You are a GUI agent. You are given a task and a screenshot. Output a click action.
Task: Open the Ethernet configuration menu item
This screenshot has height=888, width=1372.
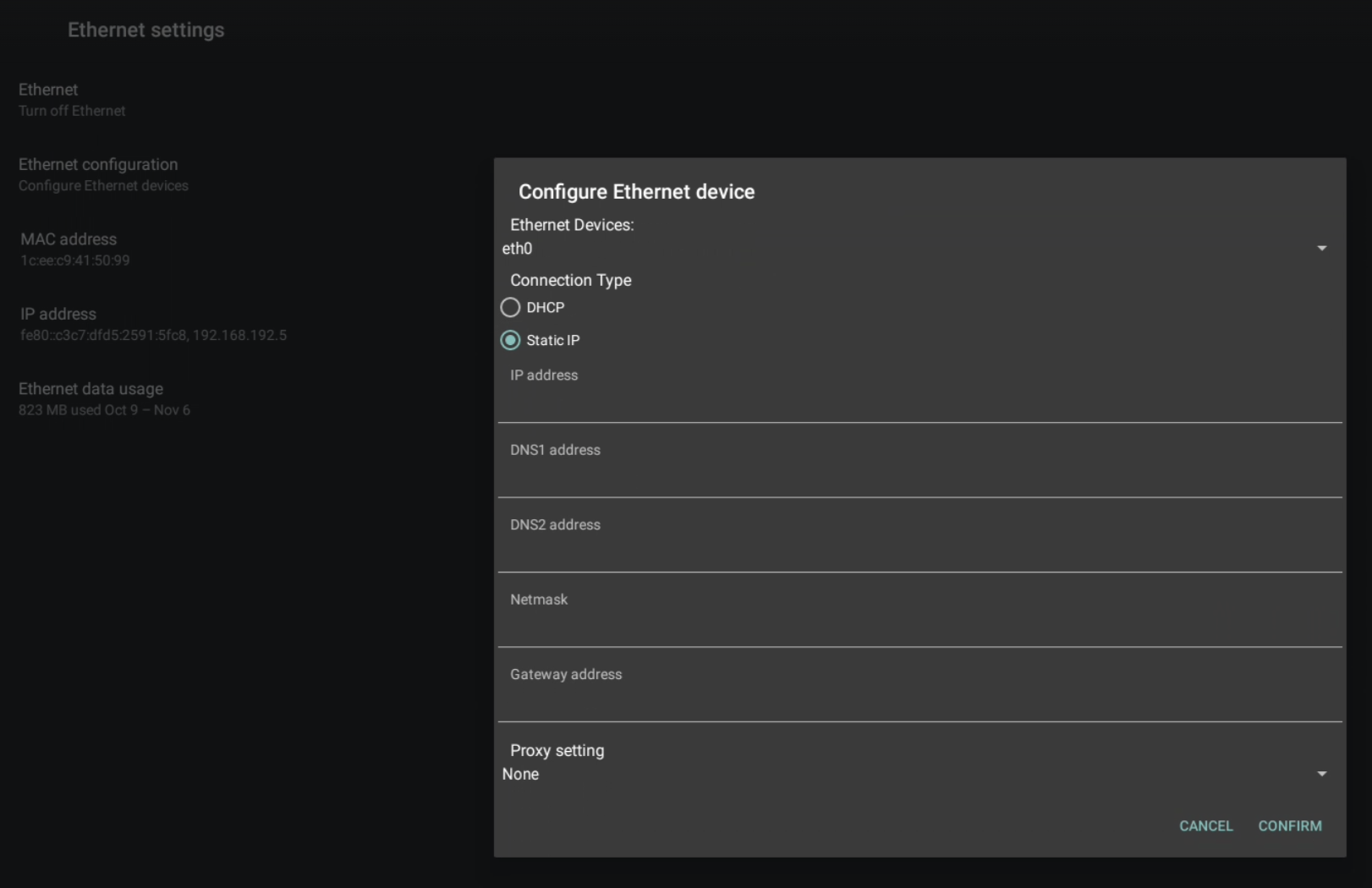[103, 174]
